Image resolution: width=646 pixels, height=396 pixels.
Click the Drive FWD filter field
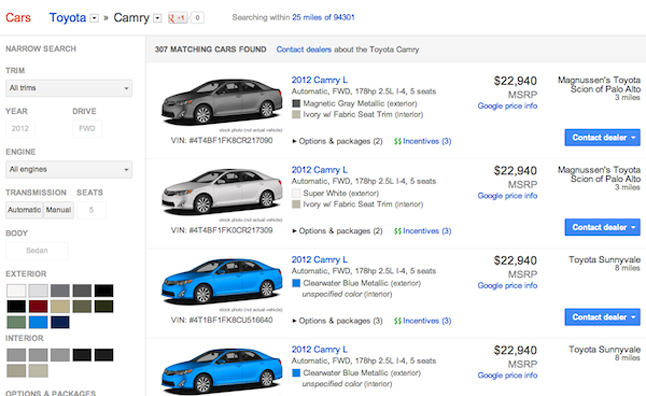[87, 129]
